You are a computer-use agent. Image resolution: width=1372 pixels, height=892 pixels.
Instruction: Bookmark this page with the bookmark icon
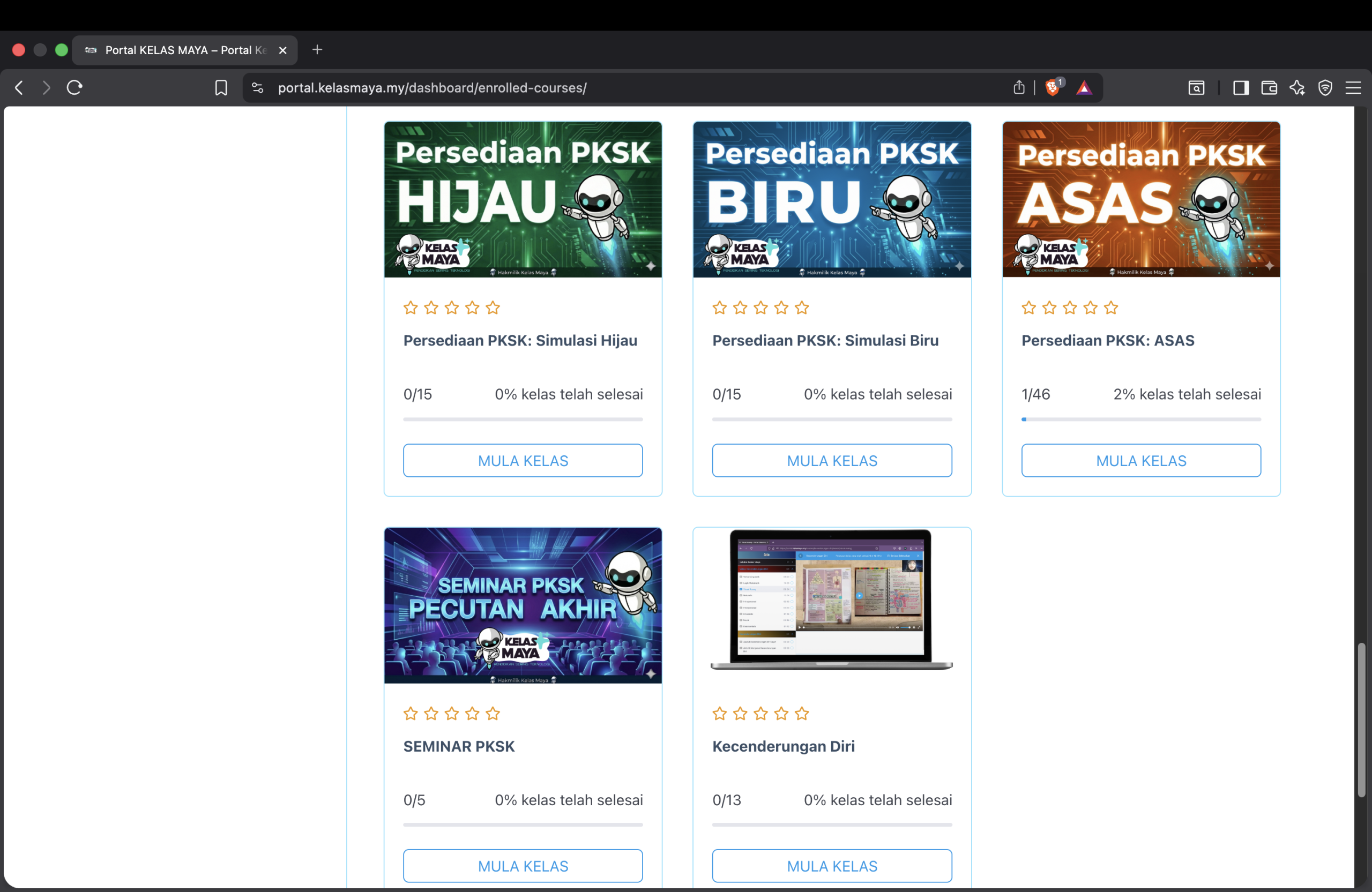[221, 87]
